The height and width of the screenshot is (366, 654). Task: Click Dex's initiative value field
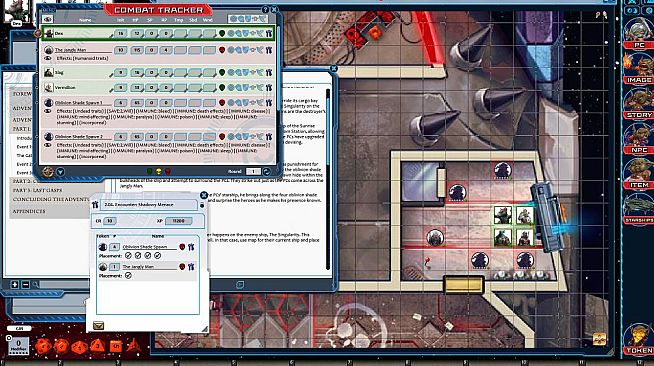click(121, 33)
